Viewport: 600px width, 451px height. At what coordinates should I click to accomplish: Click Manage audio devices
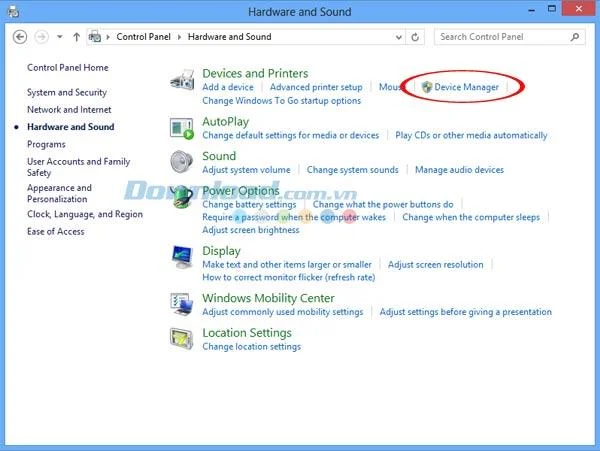tap(460, 170)
